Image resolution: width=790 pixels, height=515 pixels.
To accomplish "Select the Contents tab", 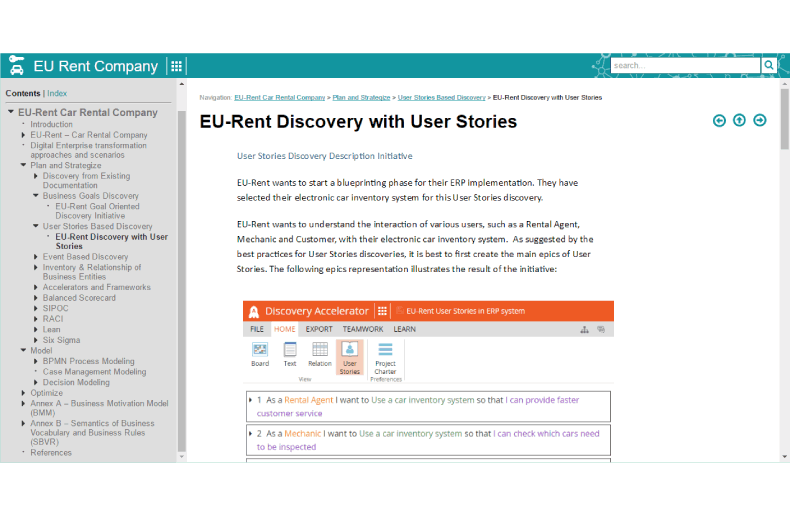I will click(23, 93).
